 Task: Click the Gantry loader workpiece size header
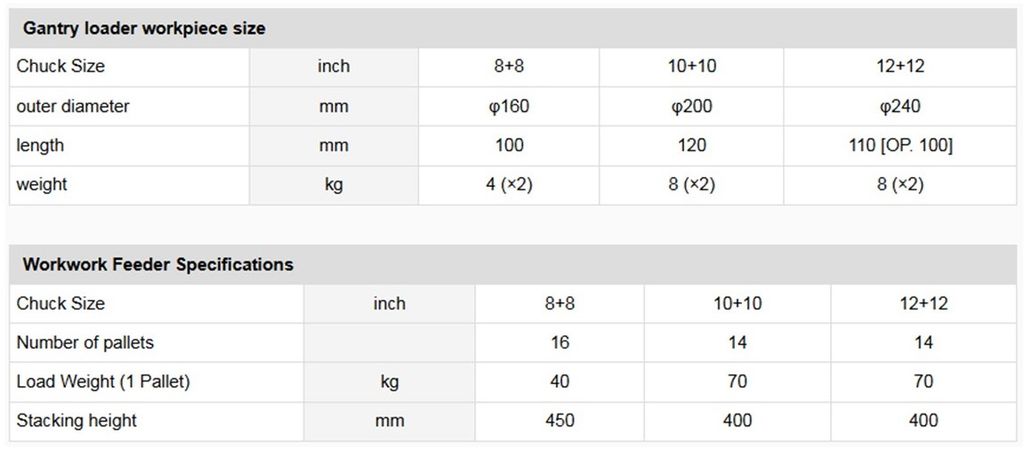(x=144, y=29)
